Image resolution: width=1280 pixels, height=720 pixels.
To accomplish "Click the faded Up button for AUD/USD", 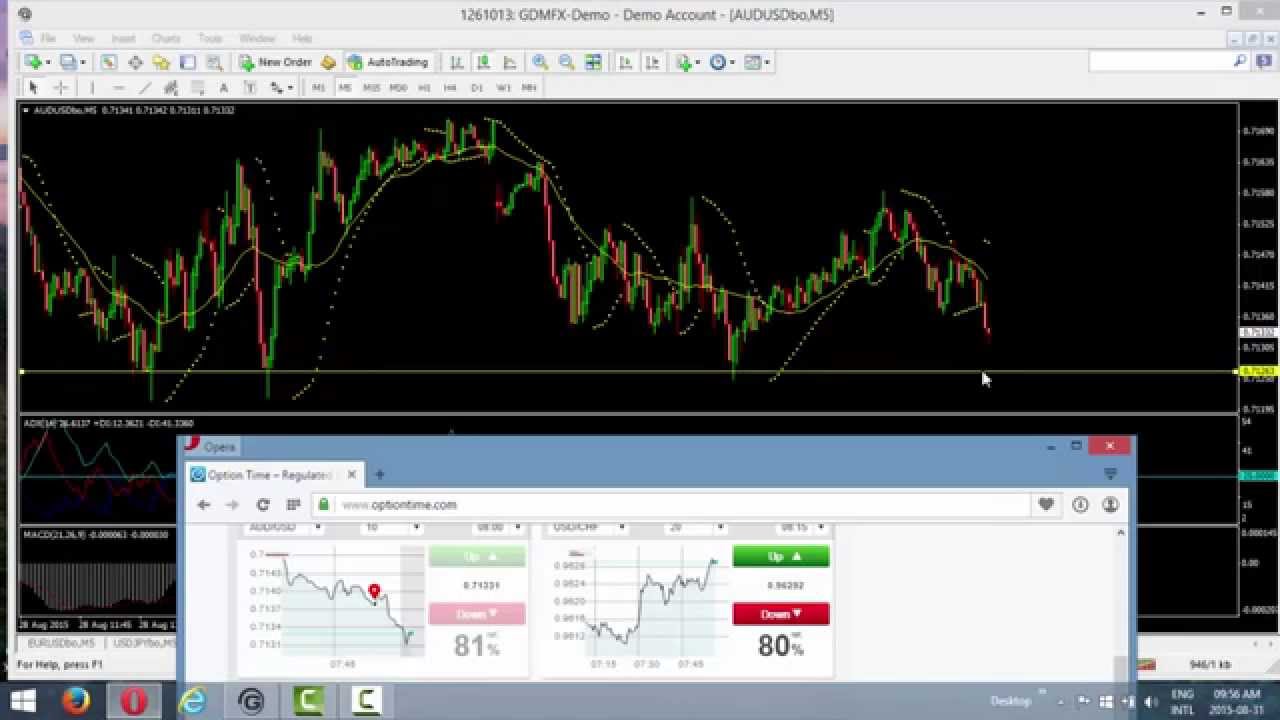I will click(477, 556).
